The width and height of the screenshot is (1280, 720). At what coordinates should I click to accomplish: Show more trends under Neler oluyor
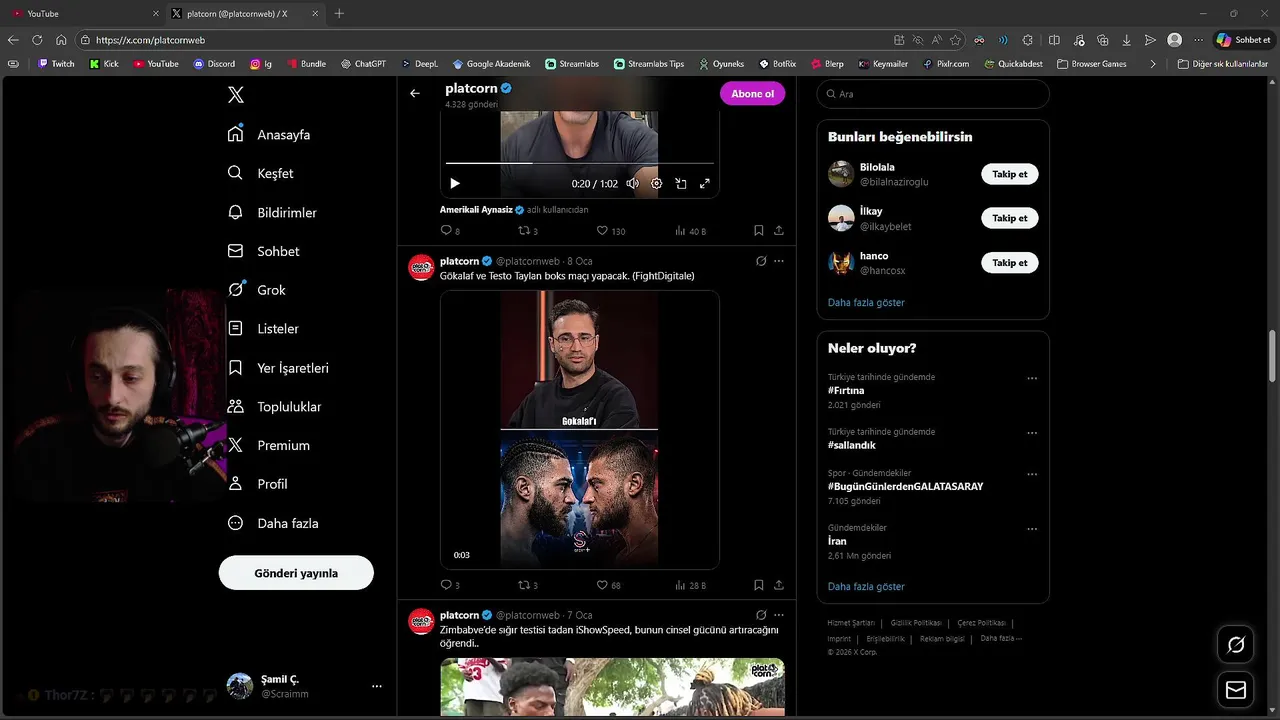(866, 586)
